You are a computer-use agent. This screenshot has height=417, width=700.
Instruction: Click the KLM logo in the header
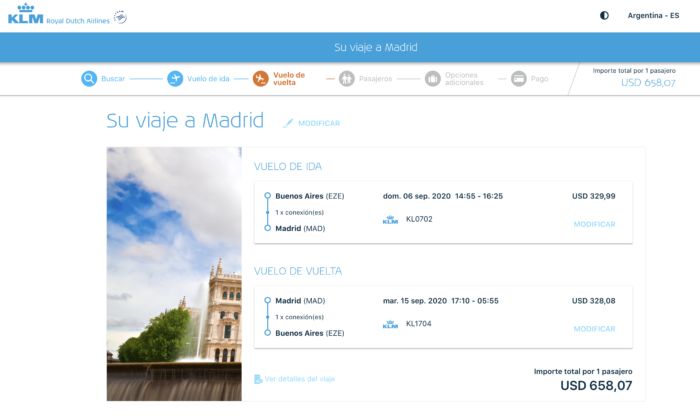coord(26,14)
